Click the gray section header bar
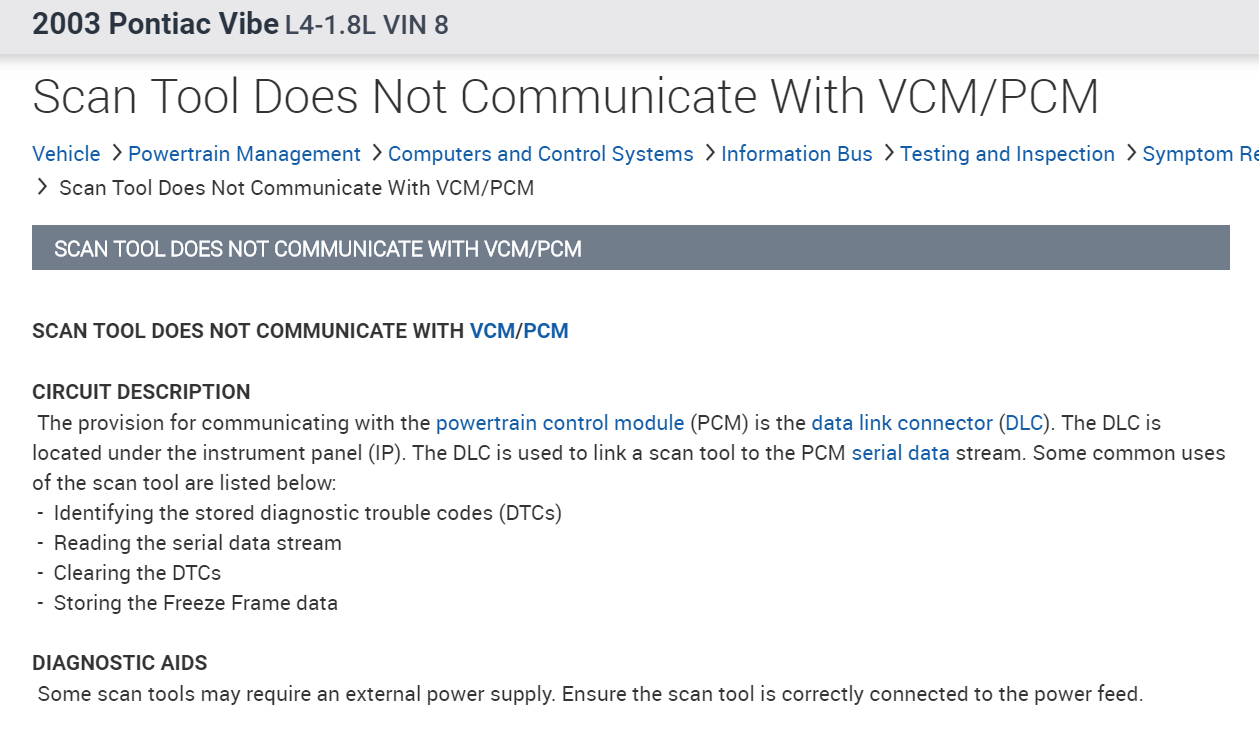Viewport: 1259px width, 732px height. [x=630, y=248]
